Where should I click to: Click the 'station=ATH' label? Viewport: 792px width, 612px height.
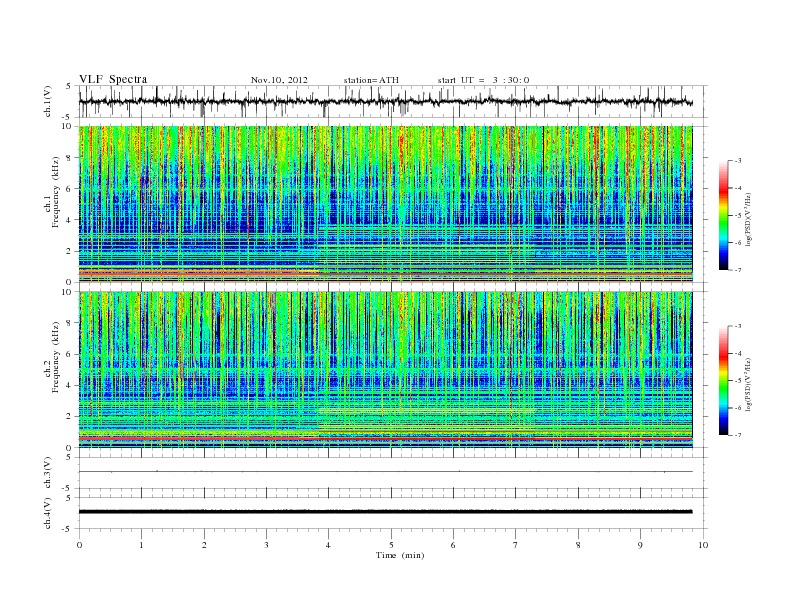point(371,80)
